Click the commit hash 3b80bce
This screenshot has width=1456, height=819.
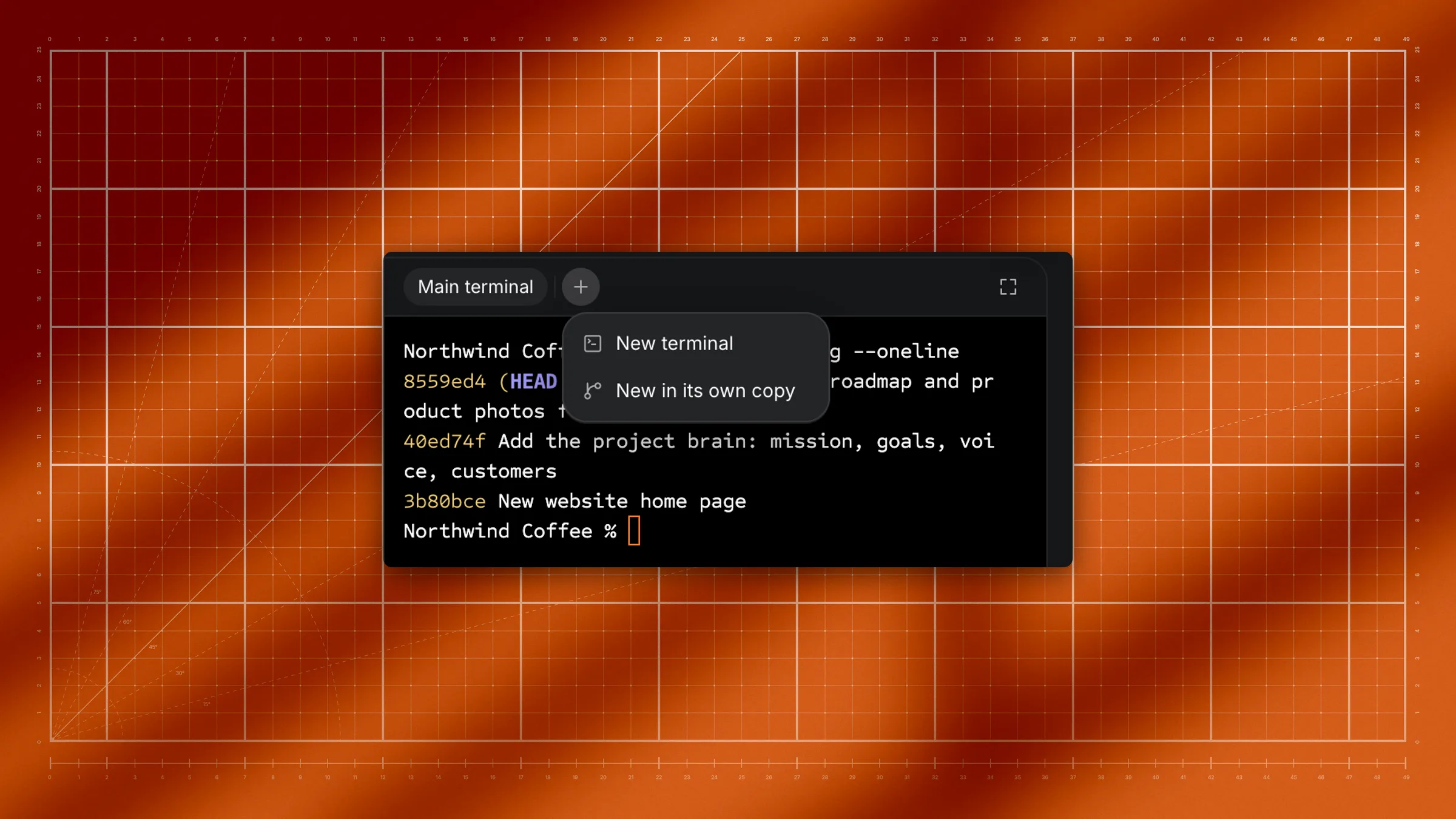[x=445, y=501]
